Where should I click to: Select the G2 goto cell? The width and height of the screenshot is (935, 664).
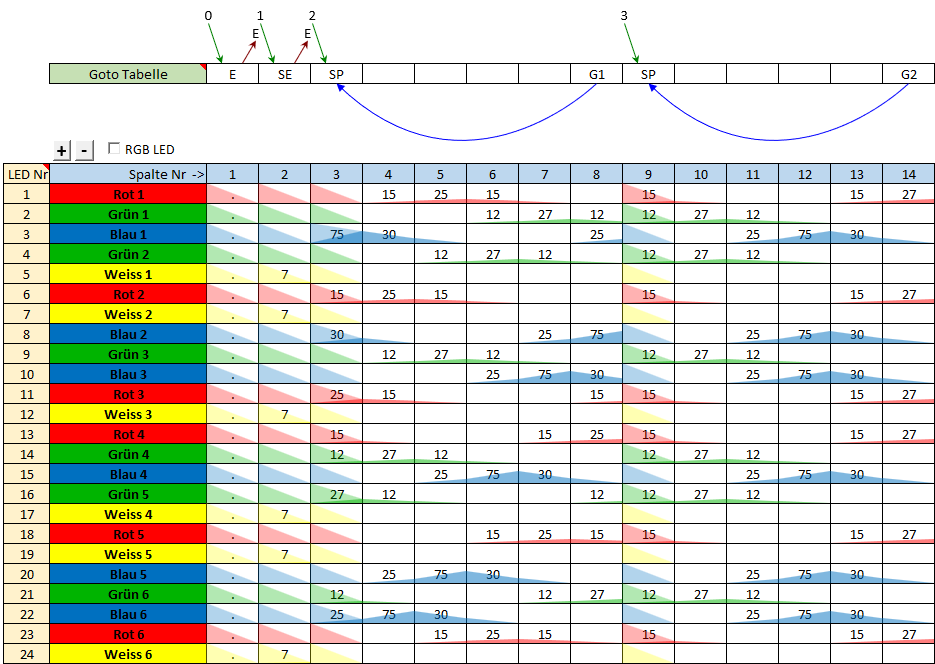pos(908,74)
